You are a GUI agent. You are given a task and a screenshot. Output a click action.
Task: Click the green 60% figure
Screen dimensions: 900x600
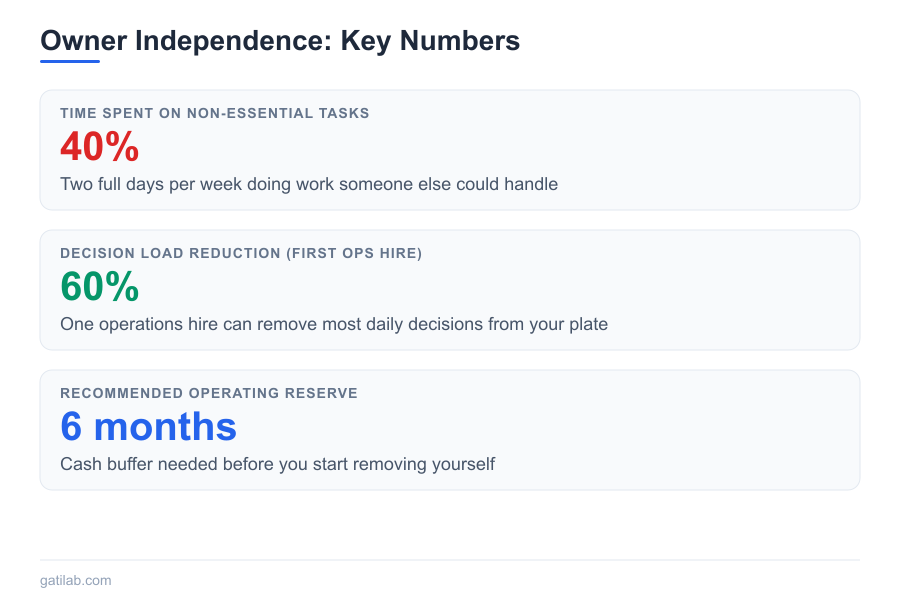pos(99,287)
